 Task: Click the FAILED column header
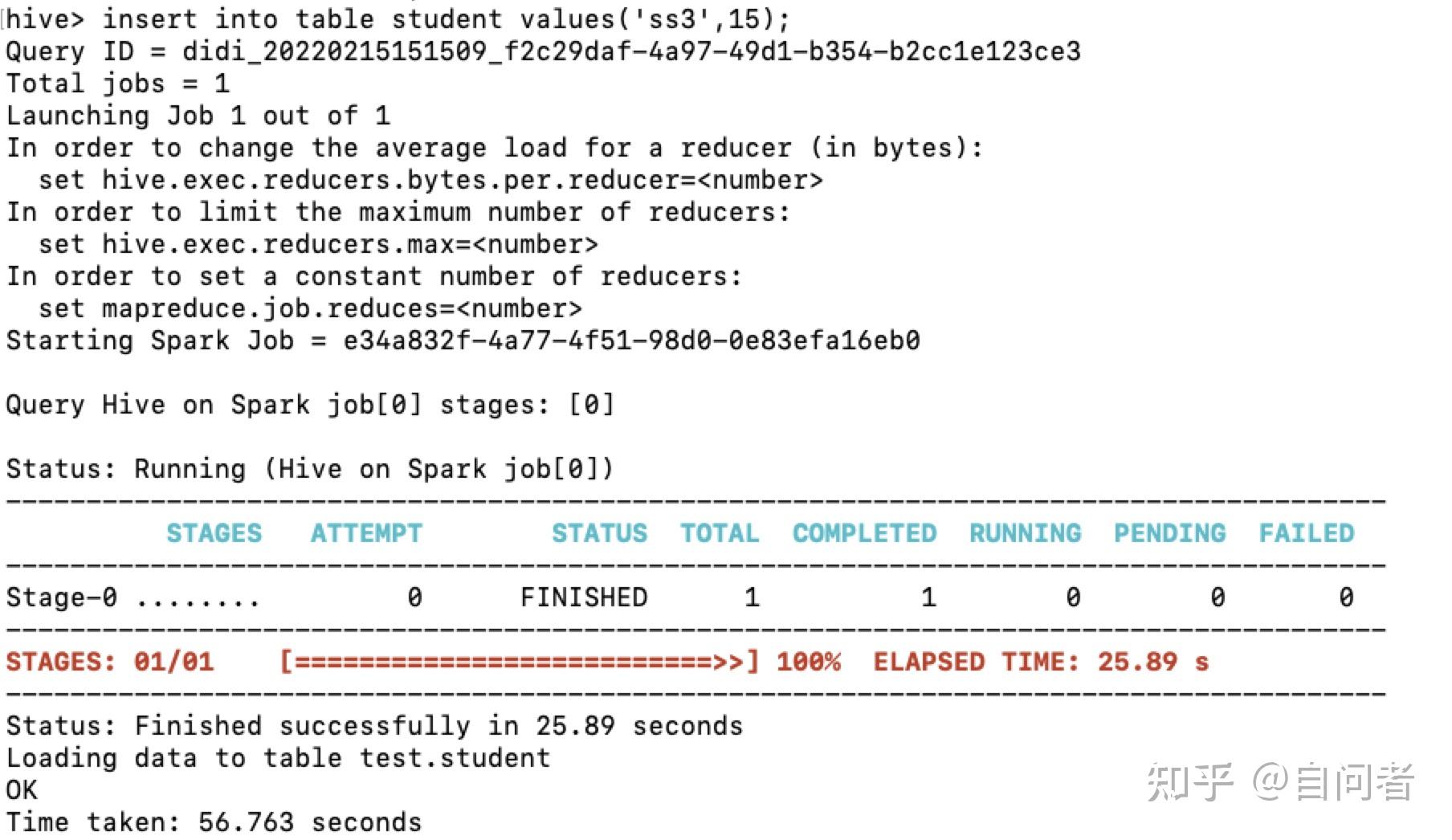point(1306,533)
